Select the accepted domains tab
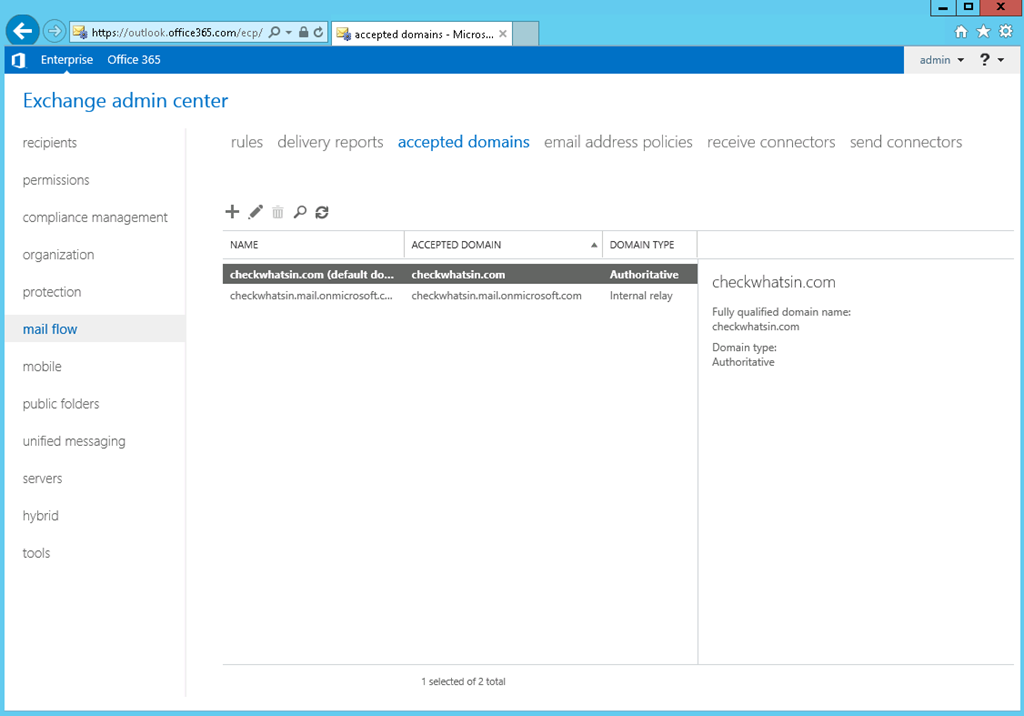The width and height of the screenshot is (1024, 716). click(x=464, y=142)
